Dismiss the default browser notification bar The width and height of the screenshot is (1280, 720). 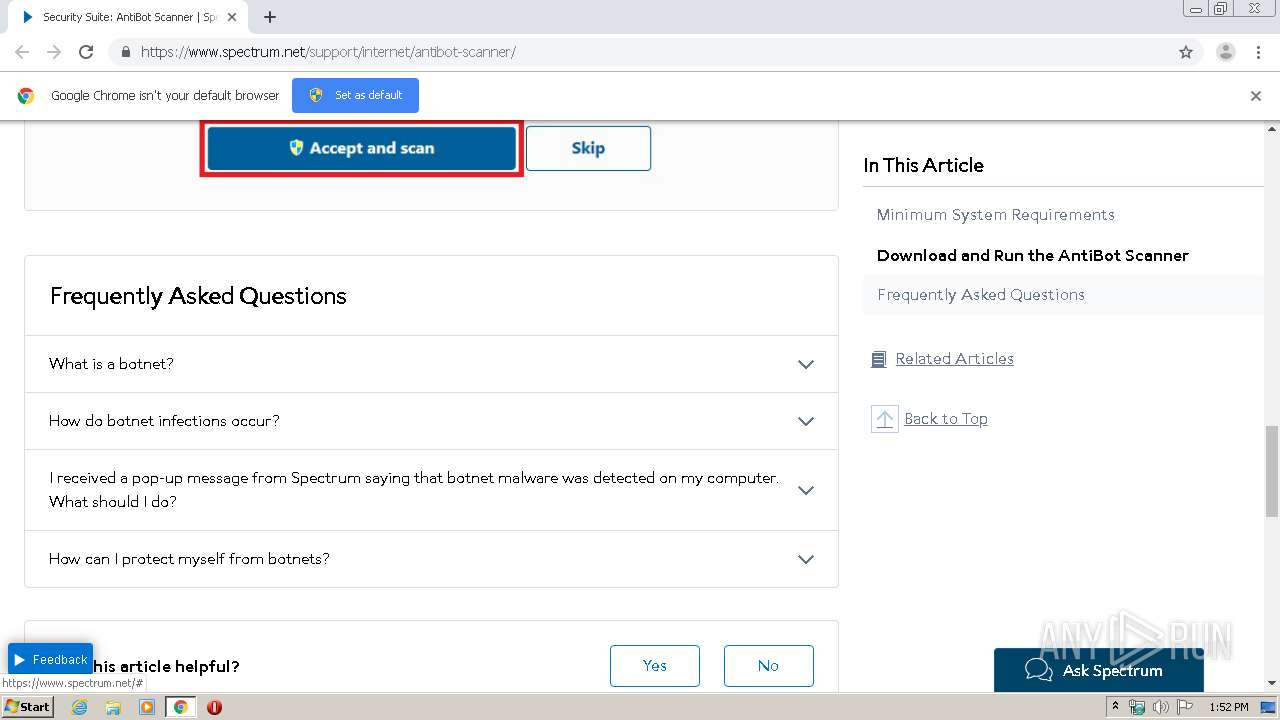click(1256, 96)
